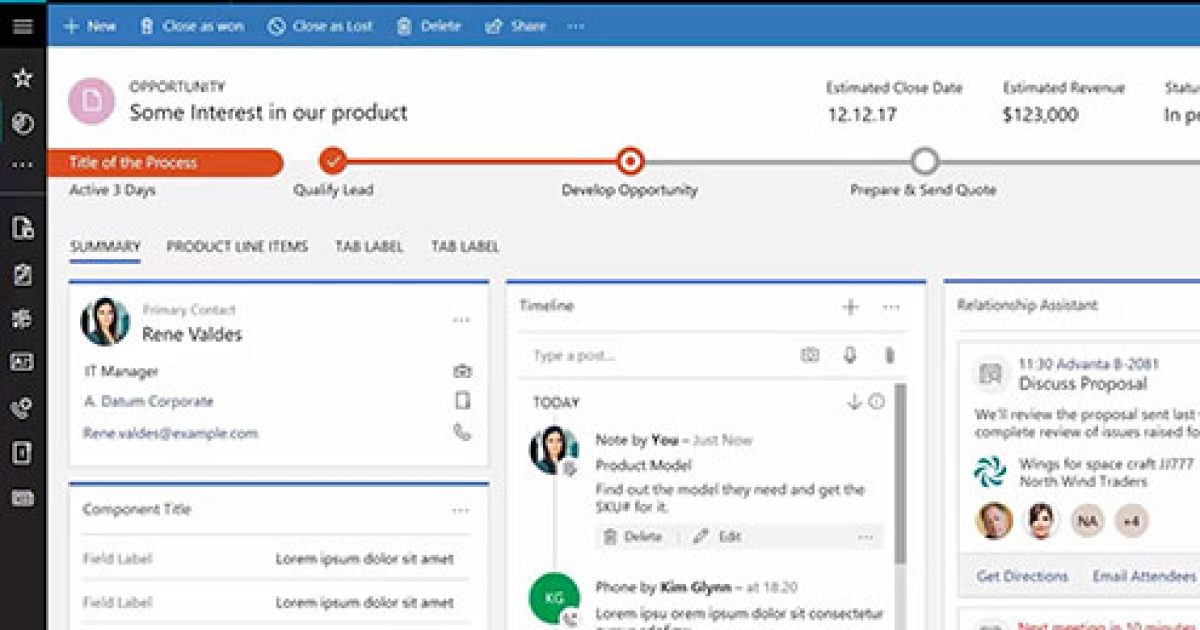
Task: Select the completed Qualify Lead stage circle
Action: coord(333,161)
